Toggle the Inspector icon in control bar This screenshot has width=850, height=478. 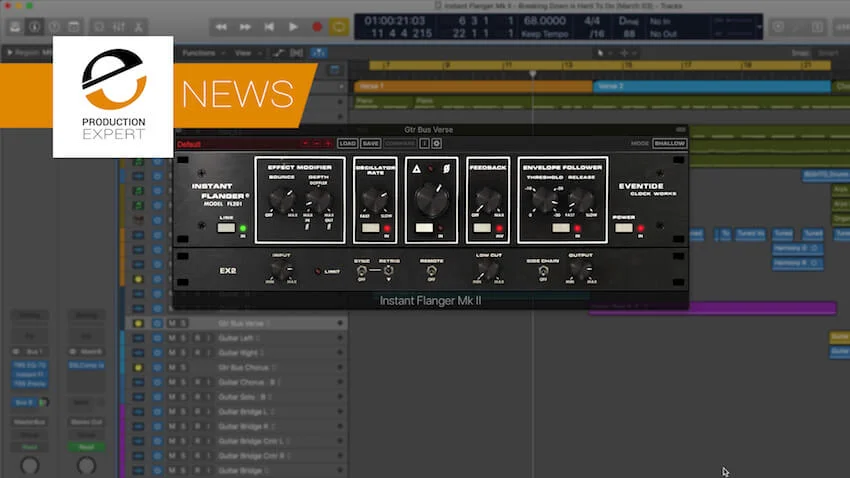(35, 27)
